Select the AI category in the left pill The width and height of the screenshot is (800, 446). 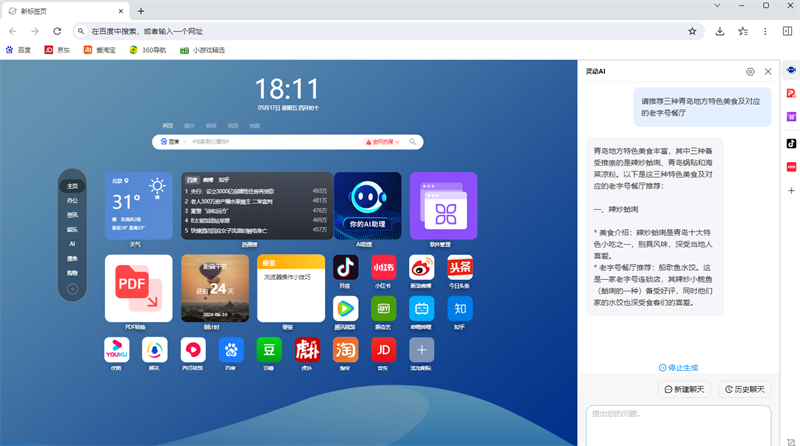[x=72, y=244]
